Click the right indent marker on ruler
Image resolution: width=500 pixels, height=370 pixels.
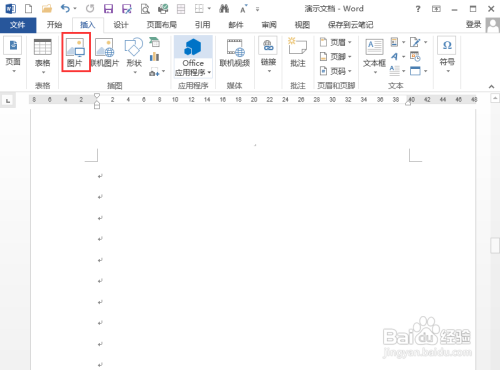[x=408, y=103]
